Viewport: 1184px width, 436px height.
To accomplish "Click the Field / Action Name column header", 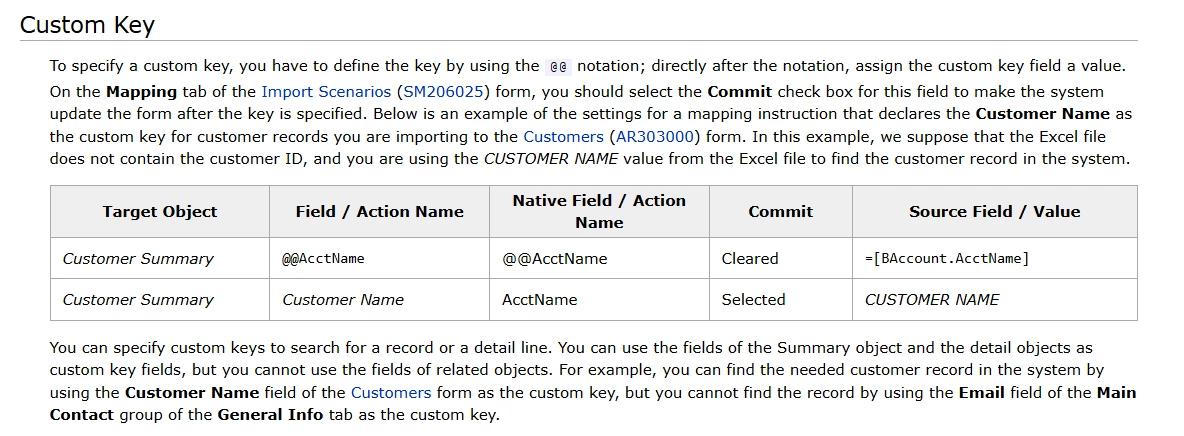I will pos(379,212).
